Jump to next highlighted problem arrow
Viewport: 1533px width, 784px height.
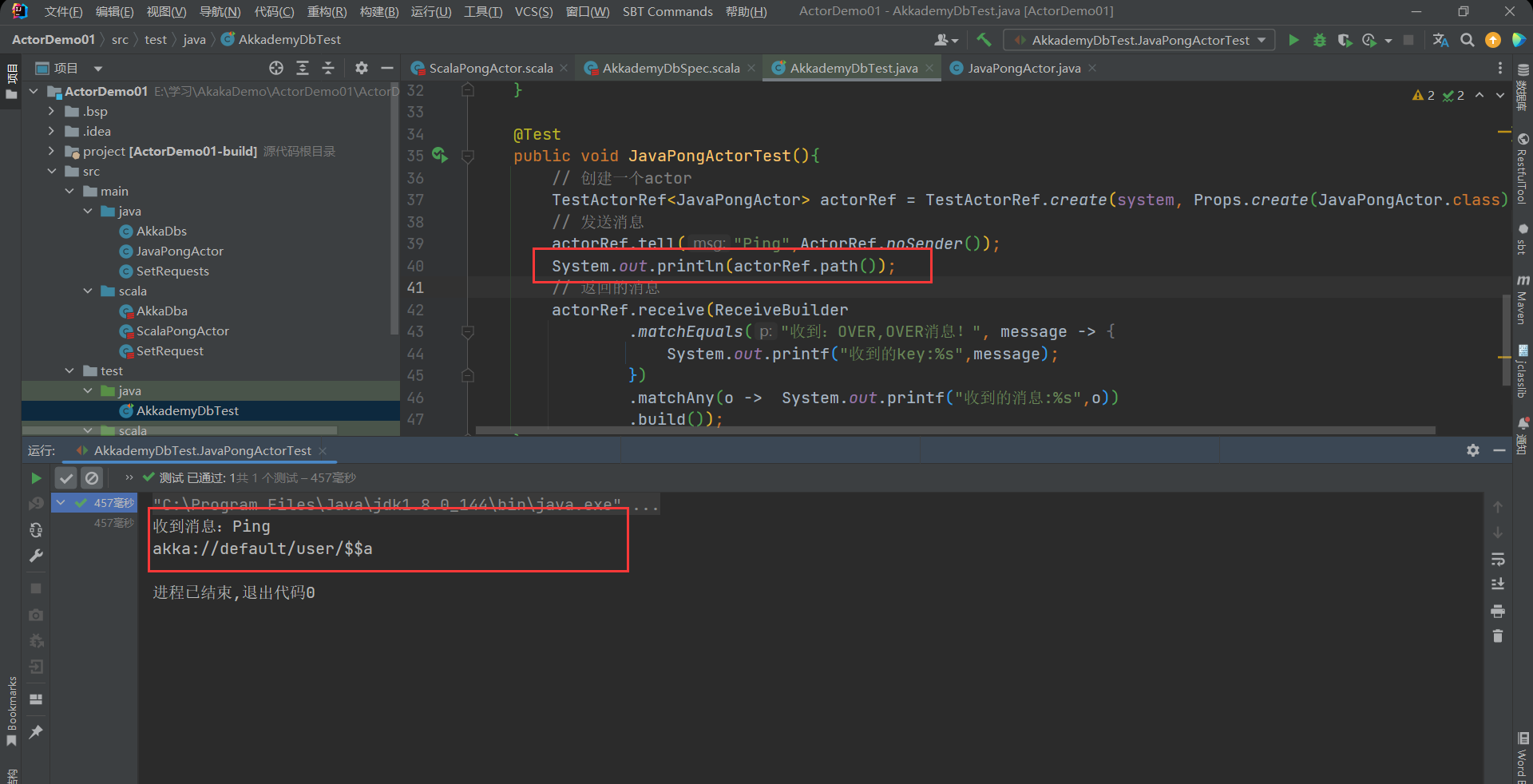pyautogui.click(x=1500, y=95)
